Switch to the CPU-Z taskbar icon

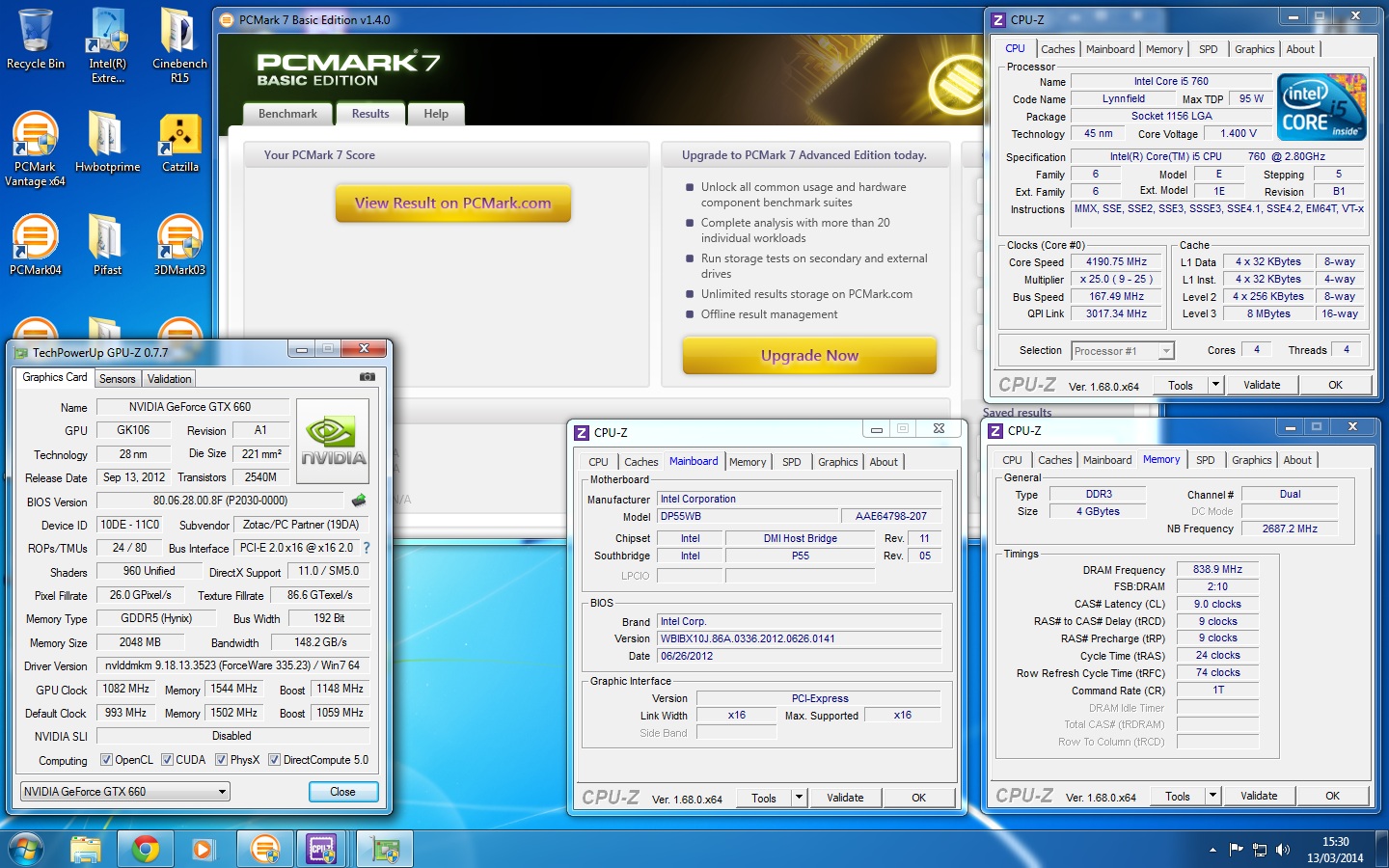[x=322, y=849]
